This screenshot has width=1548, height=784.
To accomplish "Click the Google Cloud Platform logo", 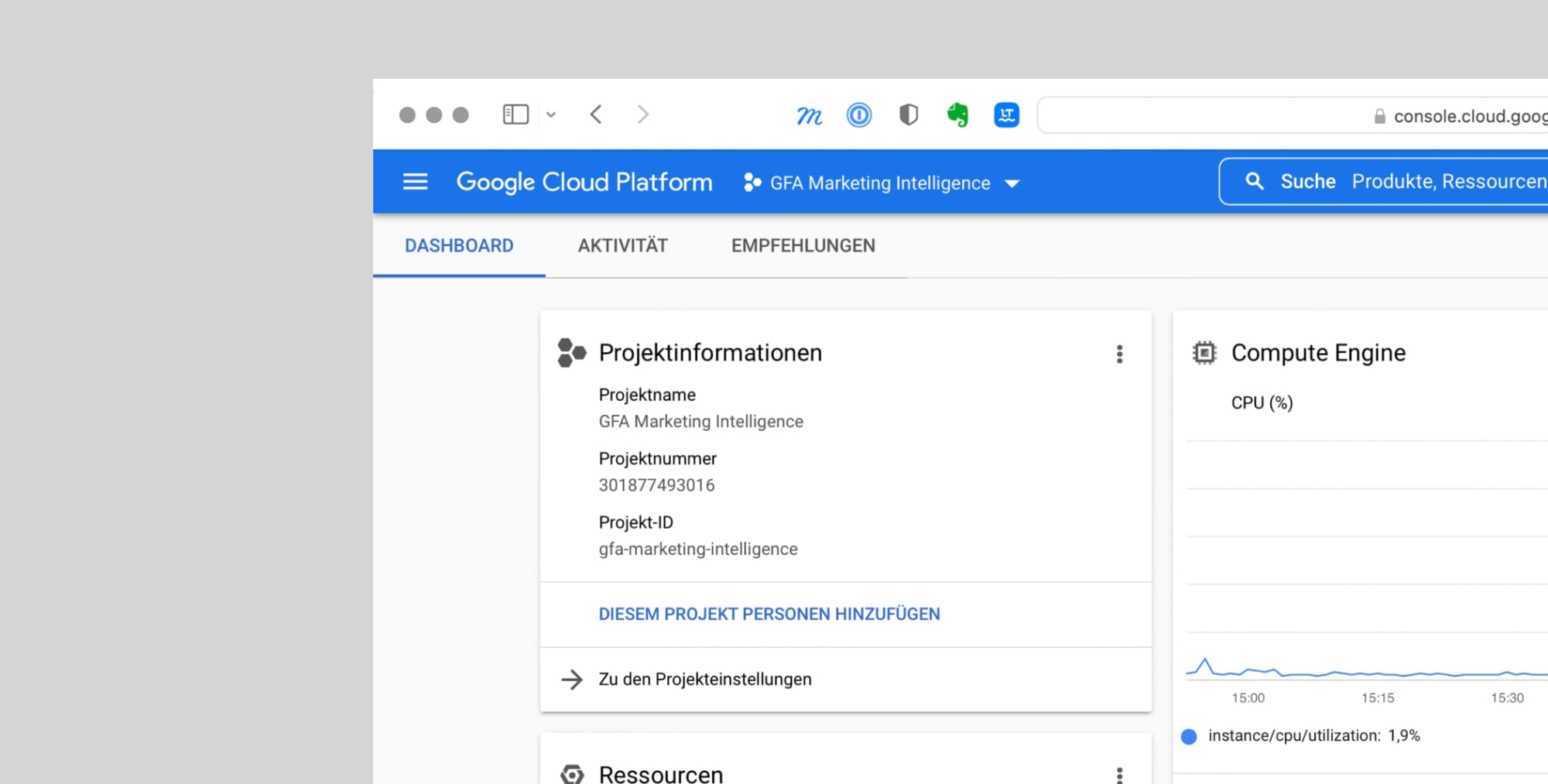I will 584,182.
